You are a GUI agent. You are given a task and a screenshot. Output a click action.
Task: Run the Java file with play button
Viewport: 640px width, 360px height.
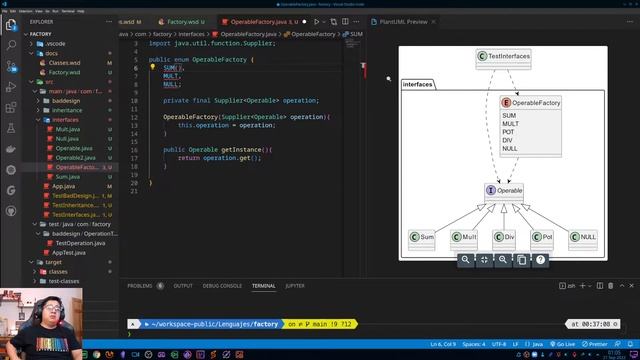click(x=316, y=22)
